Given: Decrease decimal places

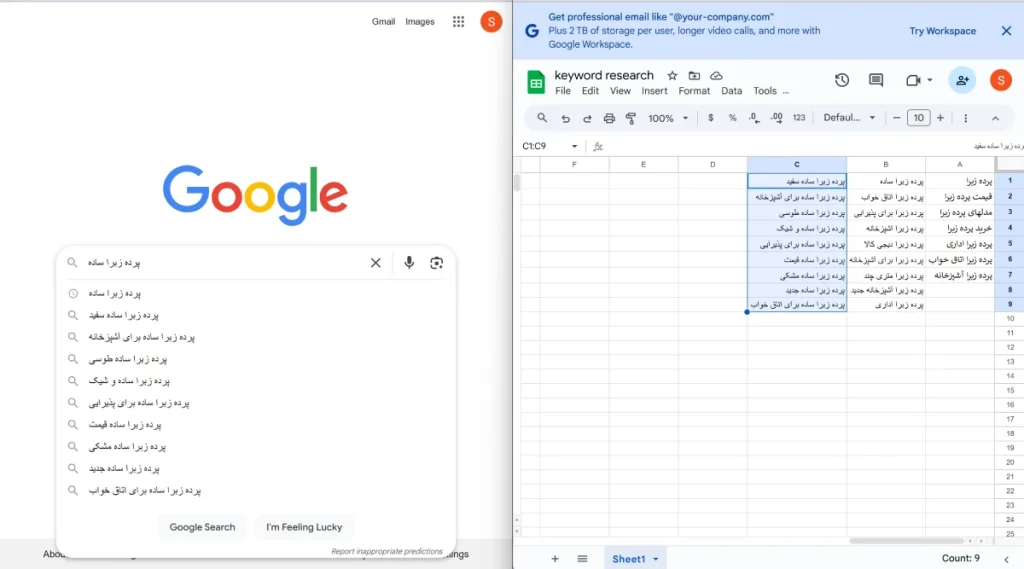Looking at the screenshot, I should tap(754, 118).
